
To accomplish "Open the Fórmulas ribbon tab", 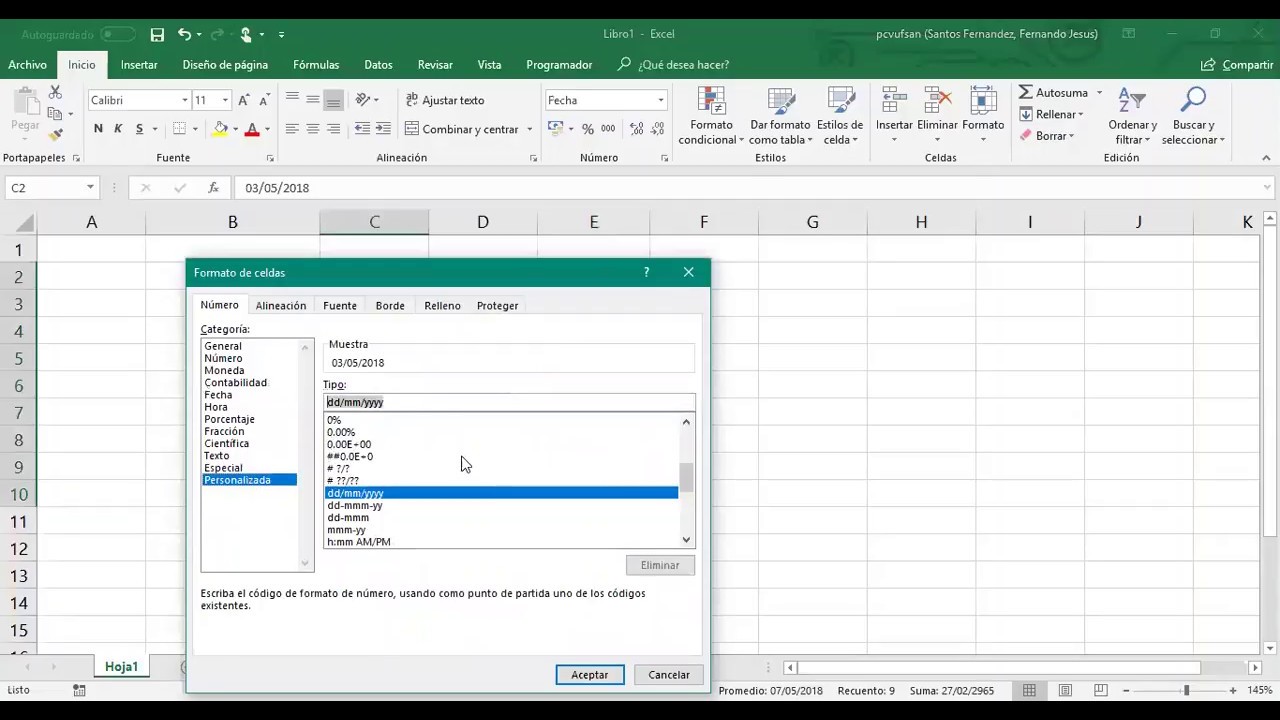I will 316,65.
